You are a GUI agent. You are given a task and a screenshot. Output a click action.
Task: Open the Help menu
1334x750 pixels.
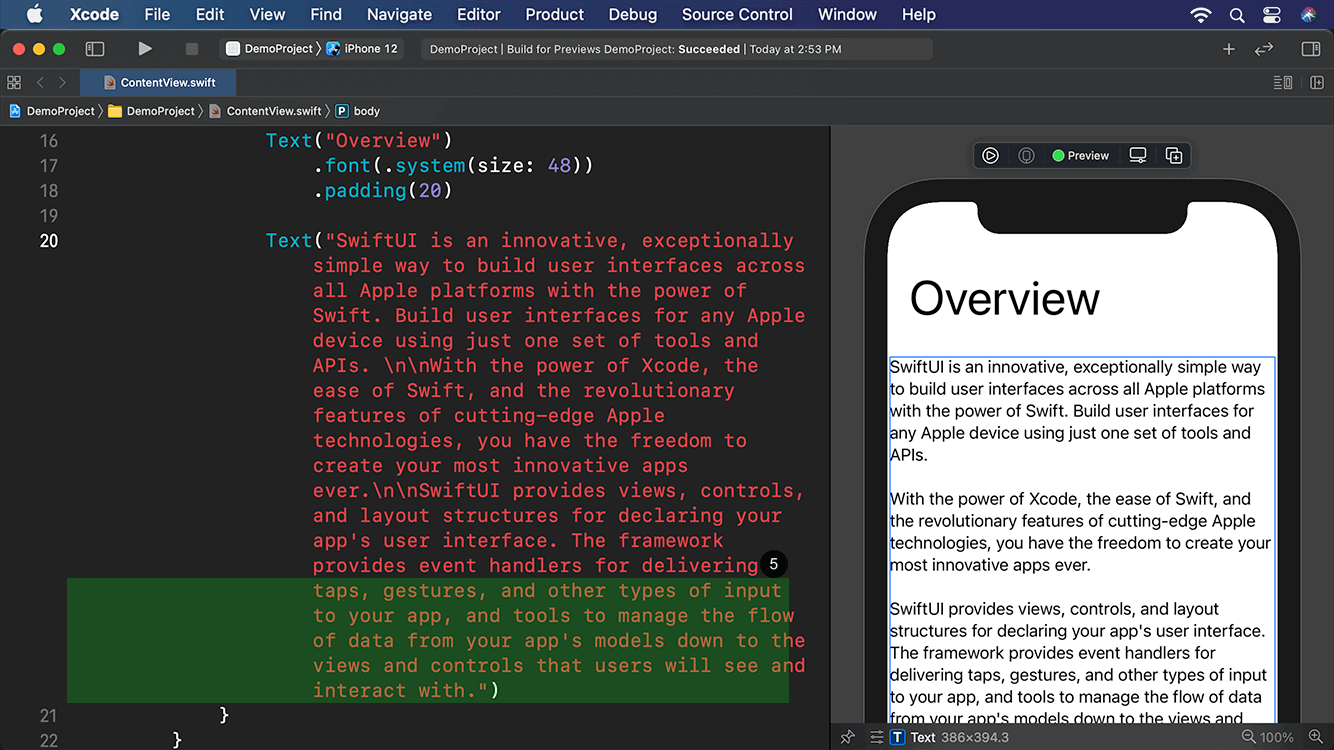[x=918, y=14]
